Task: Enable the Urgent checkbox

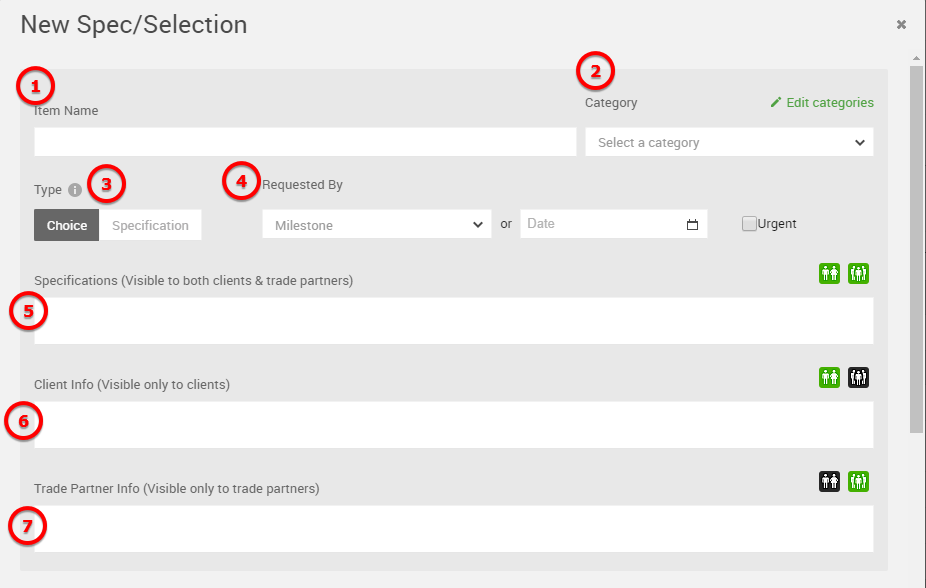Action: coord(749,224)
